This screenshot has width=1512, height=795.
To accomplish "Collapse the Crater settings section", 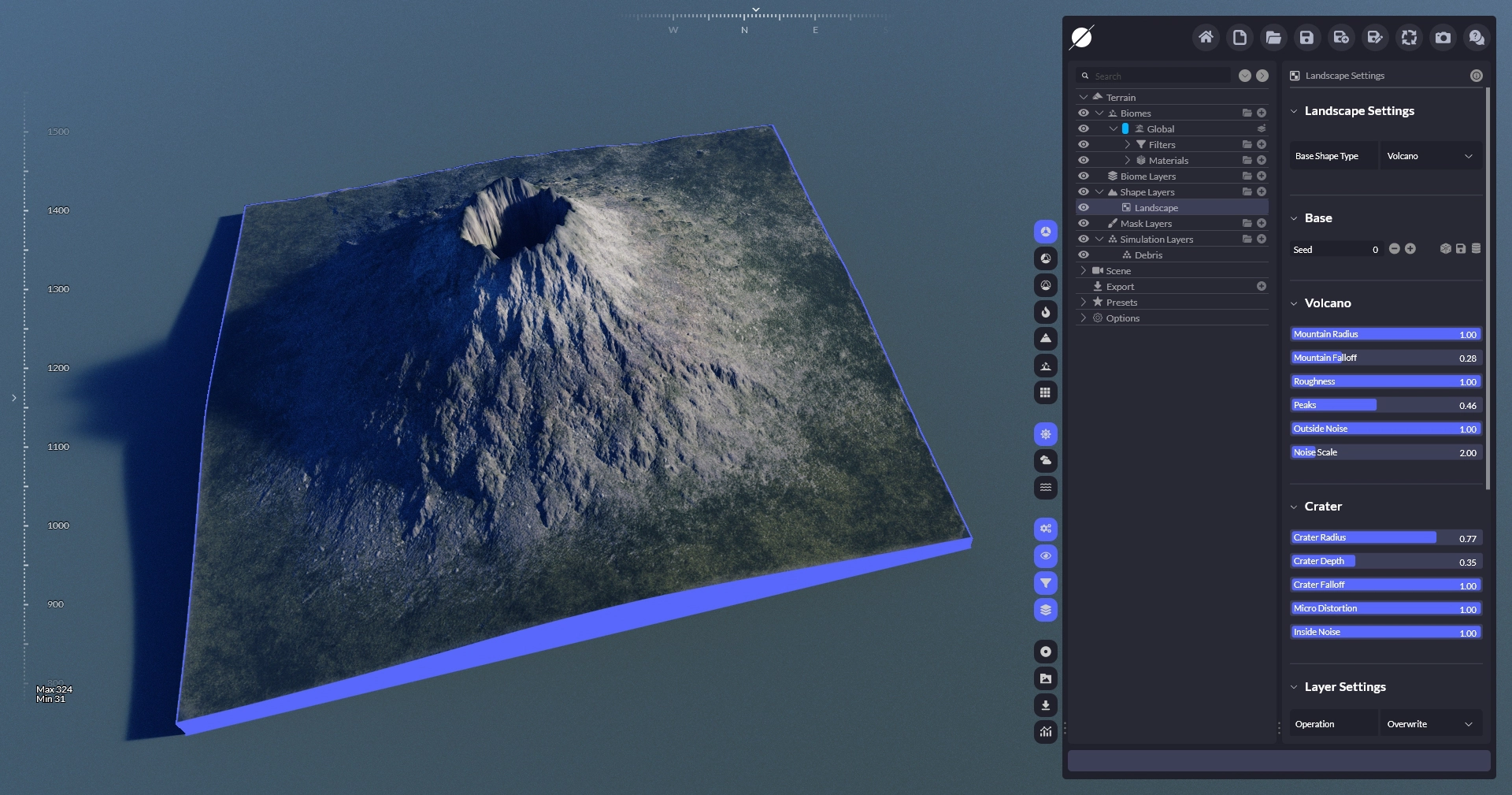I will click(x=1294, y=507).
